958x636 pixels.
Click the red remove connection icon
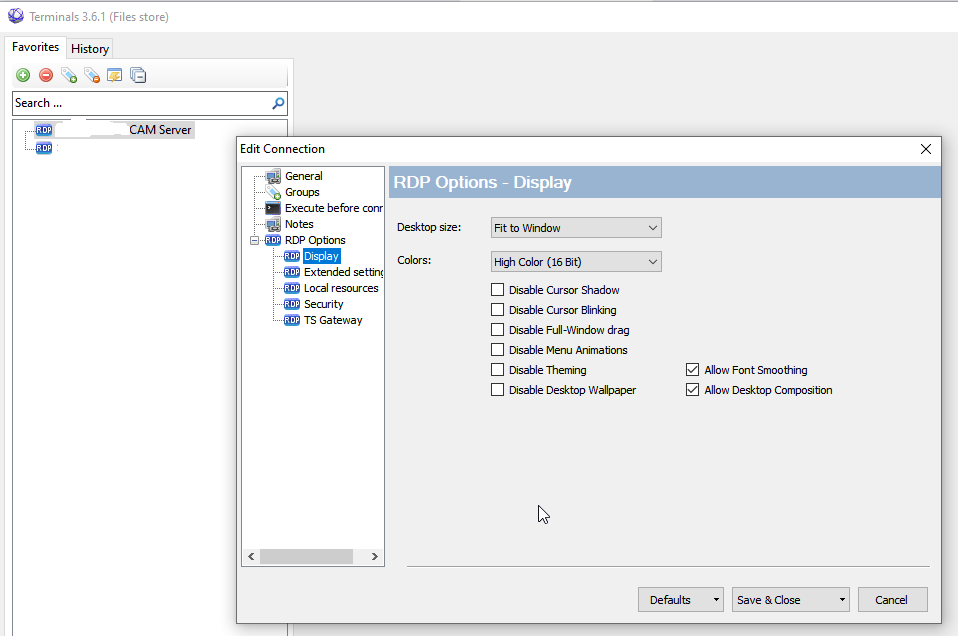[x=46, y=75]
